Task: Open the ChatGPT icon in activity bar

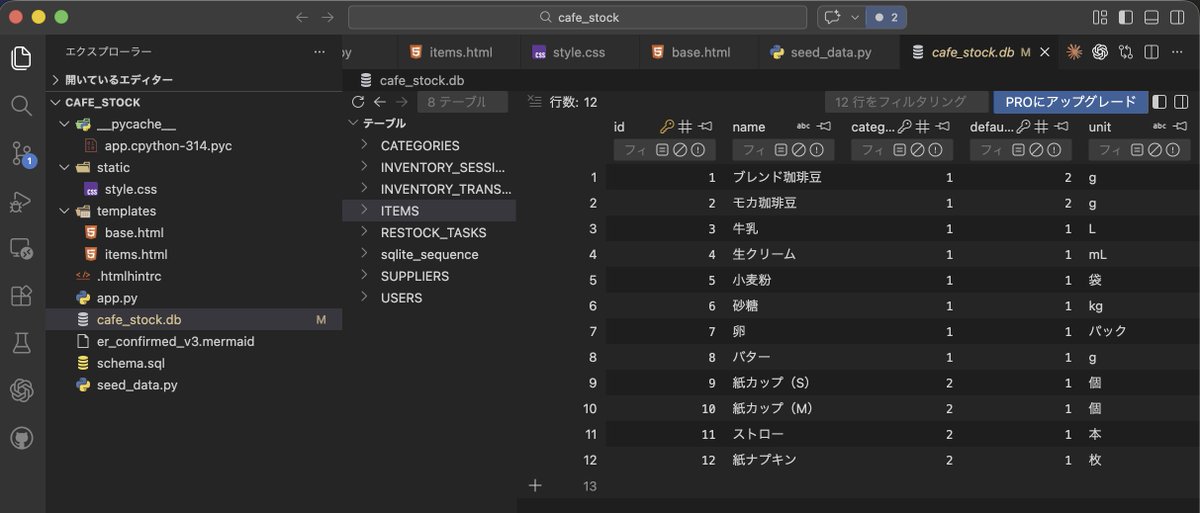Action: pyautogui.click(x=21, y=391)
